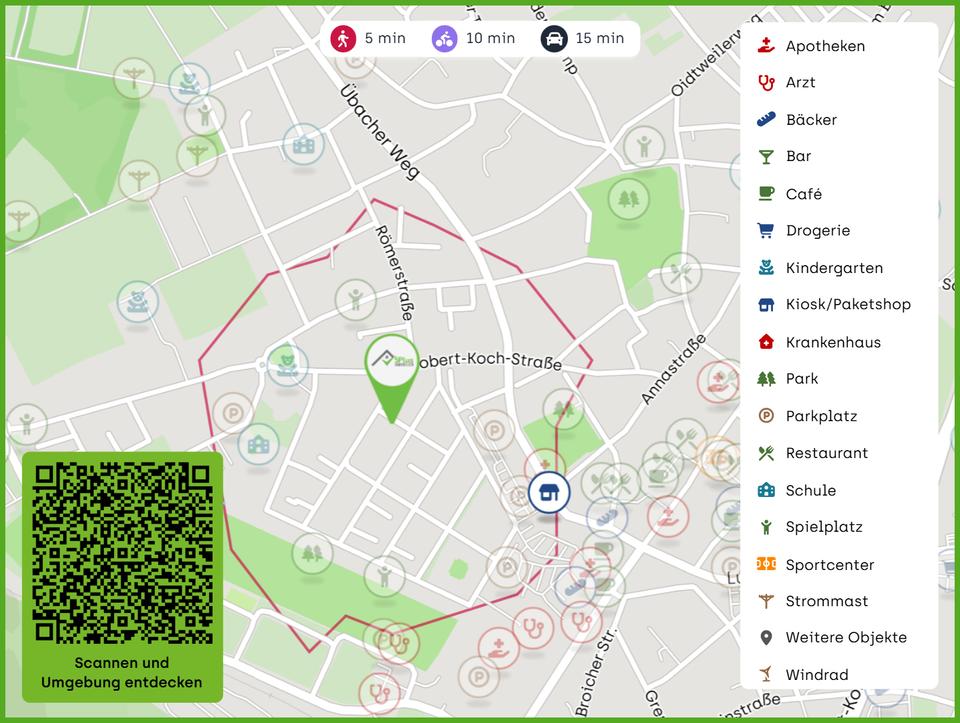960x723 pixels.
Task: Click the Bäcker bread icon in legend
Action: (766, 120)
